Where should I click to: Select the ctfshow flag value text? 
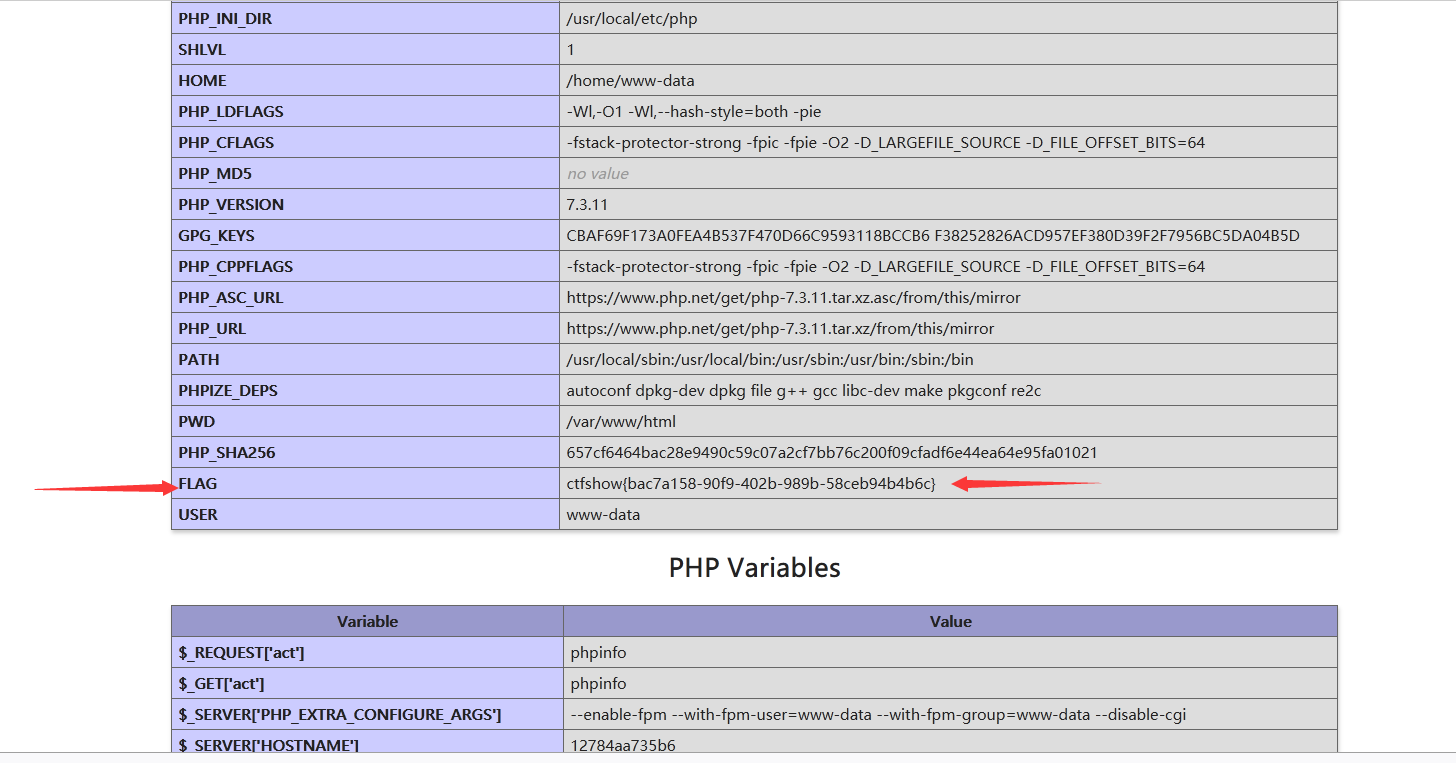pyautogui.click(x=751, y=484)
